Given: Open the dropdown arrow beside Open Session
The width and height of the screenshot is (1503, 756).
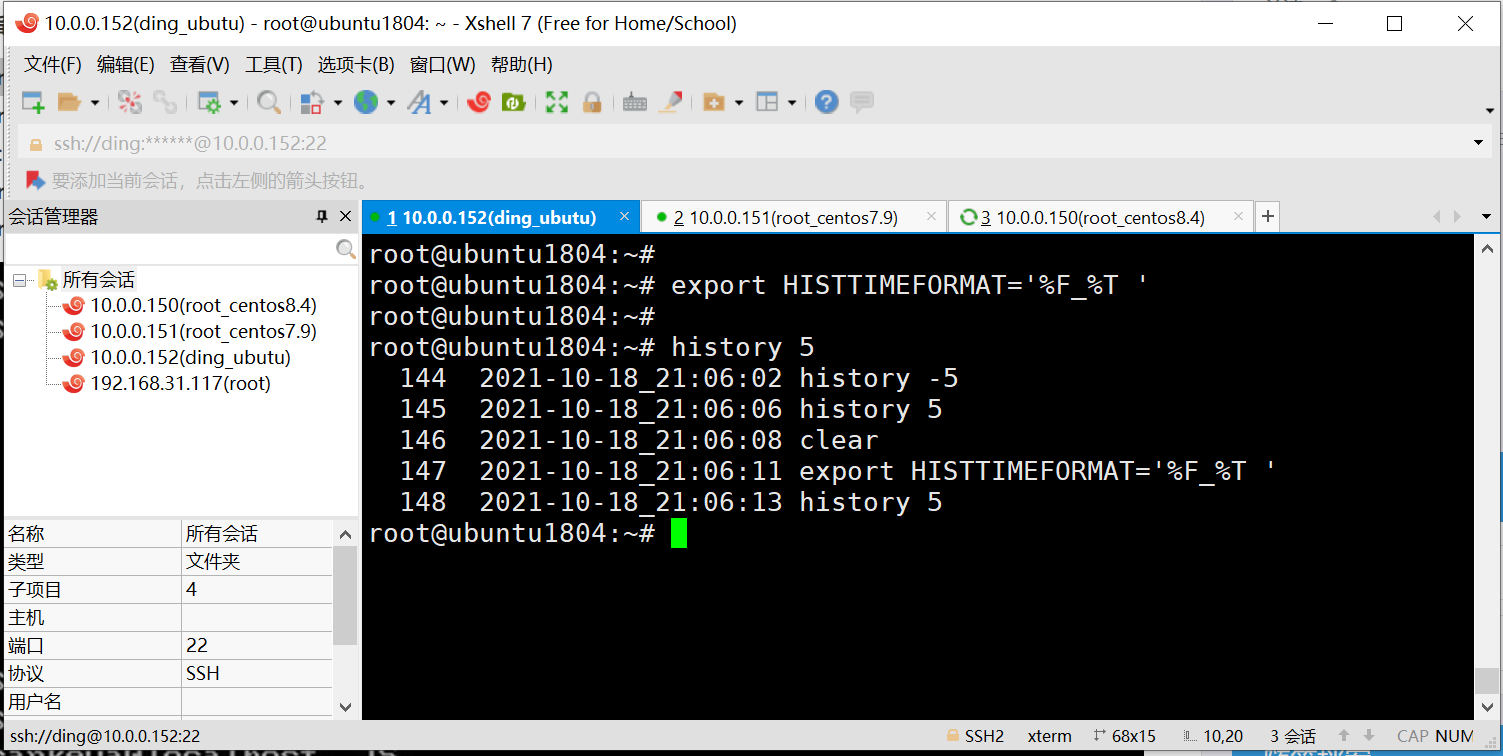Looking at the screenshot, I should click(95, 102).
